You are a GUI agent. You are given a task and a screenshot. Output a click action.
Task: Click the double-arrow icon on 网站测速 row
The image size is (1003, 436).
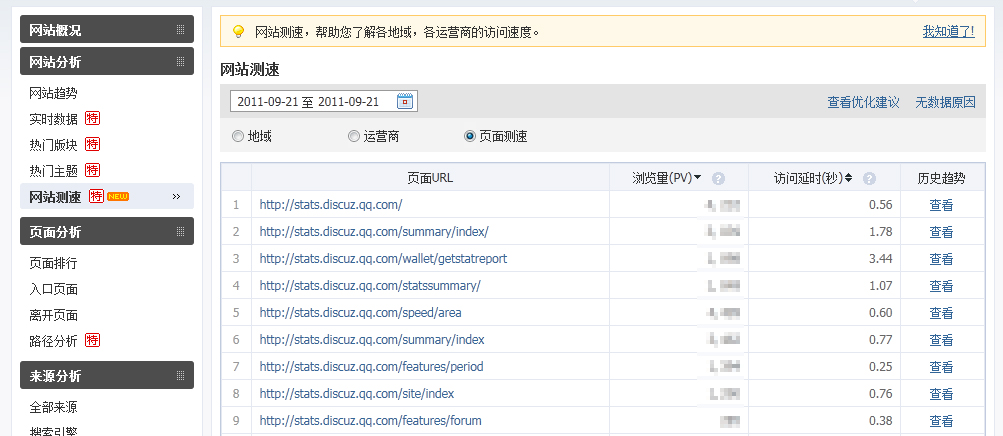tap(177, 197)
